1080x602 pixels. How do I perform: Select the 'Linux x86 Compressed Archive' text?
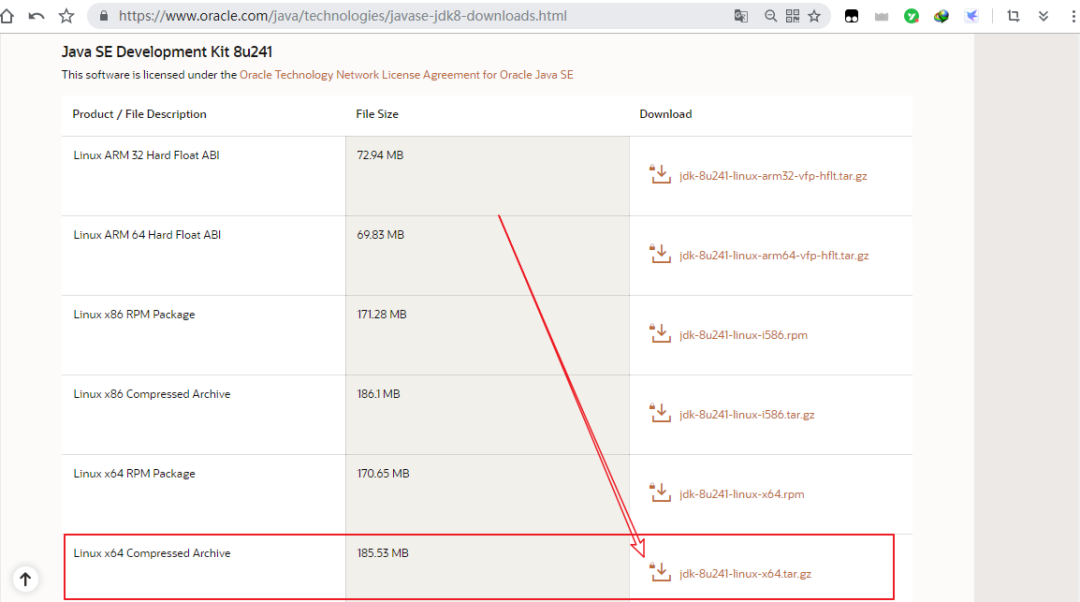pyautogui.click(x=152, y=394)
